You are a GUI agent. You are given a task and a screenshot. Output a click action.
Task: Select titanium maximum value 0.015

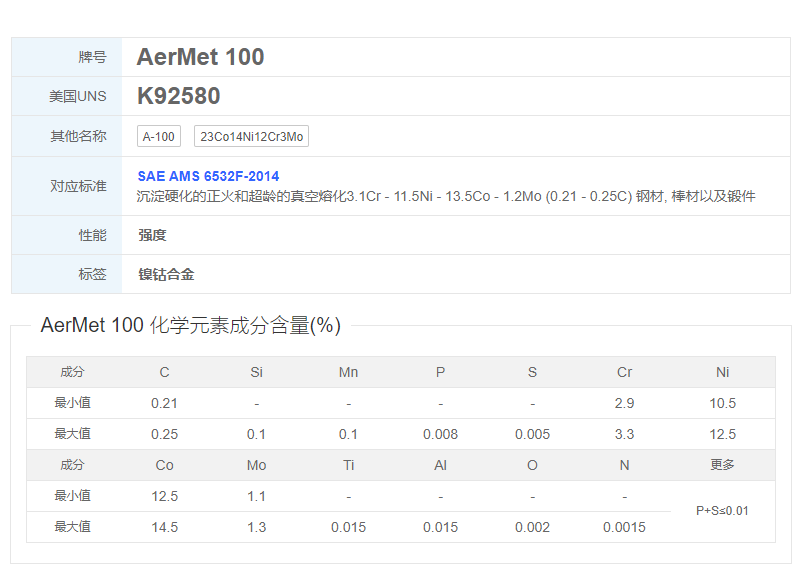tap(348, 527)
